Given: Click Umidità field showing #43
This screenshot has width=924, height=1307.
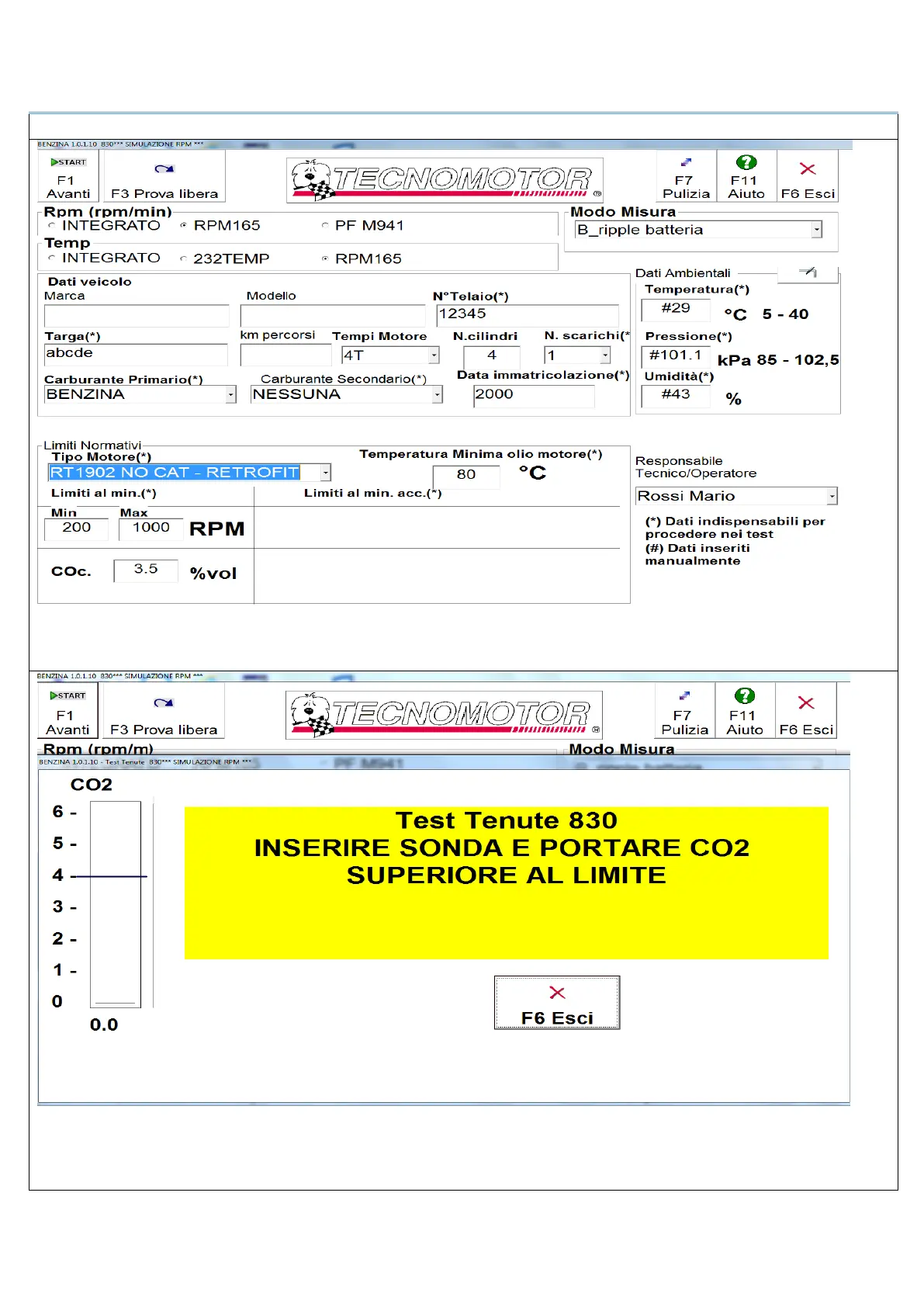Looking at the screenshot, I should 676,395.
